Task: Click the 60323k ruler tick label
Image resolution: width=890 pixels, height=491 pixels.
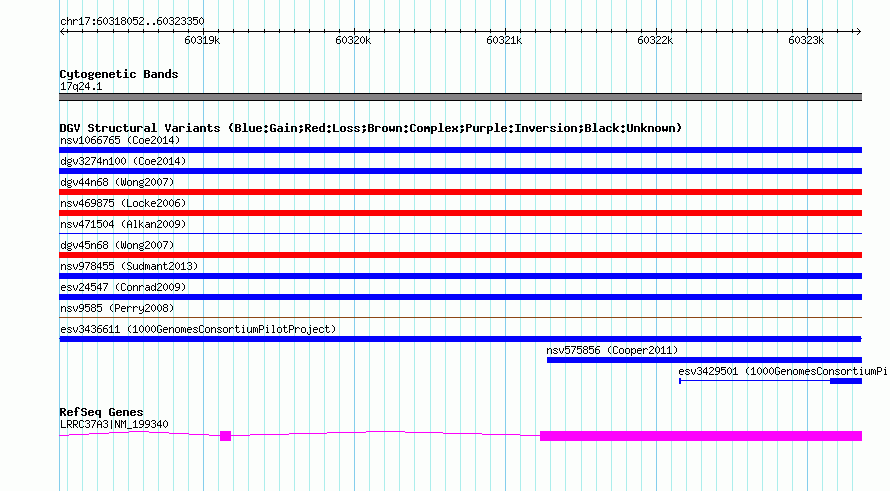Action: pos(806,40)
